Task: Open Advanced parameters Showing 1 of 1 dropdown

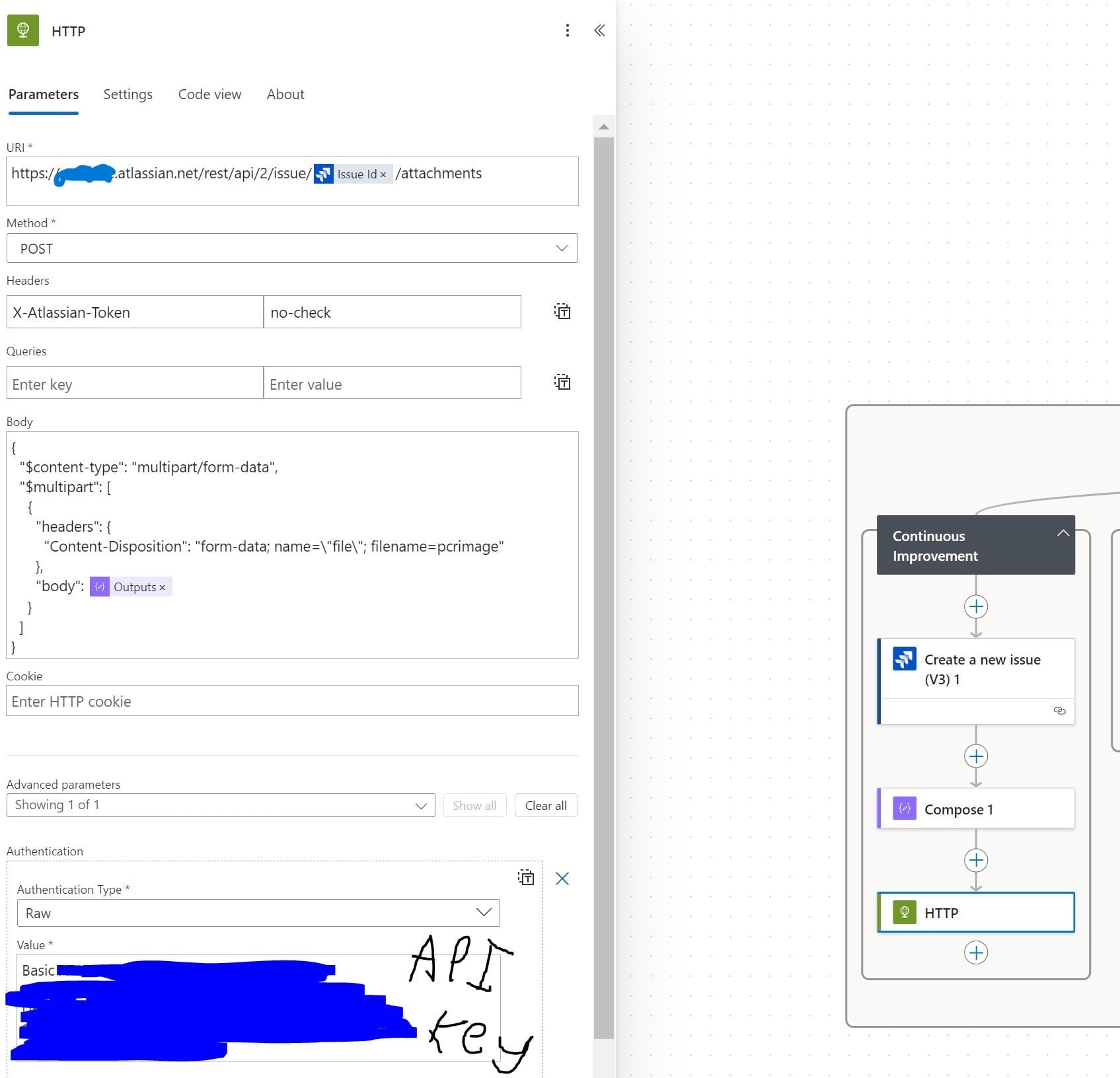Action: click(x=221, y=805)
